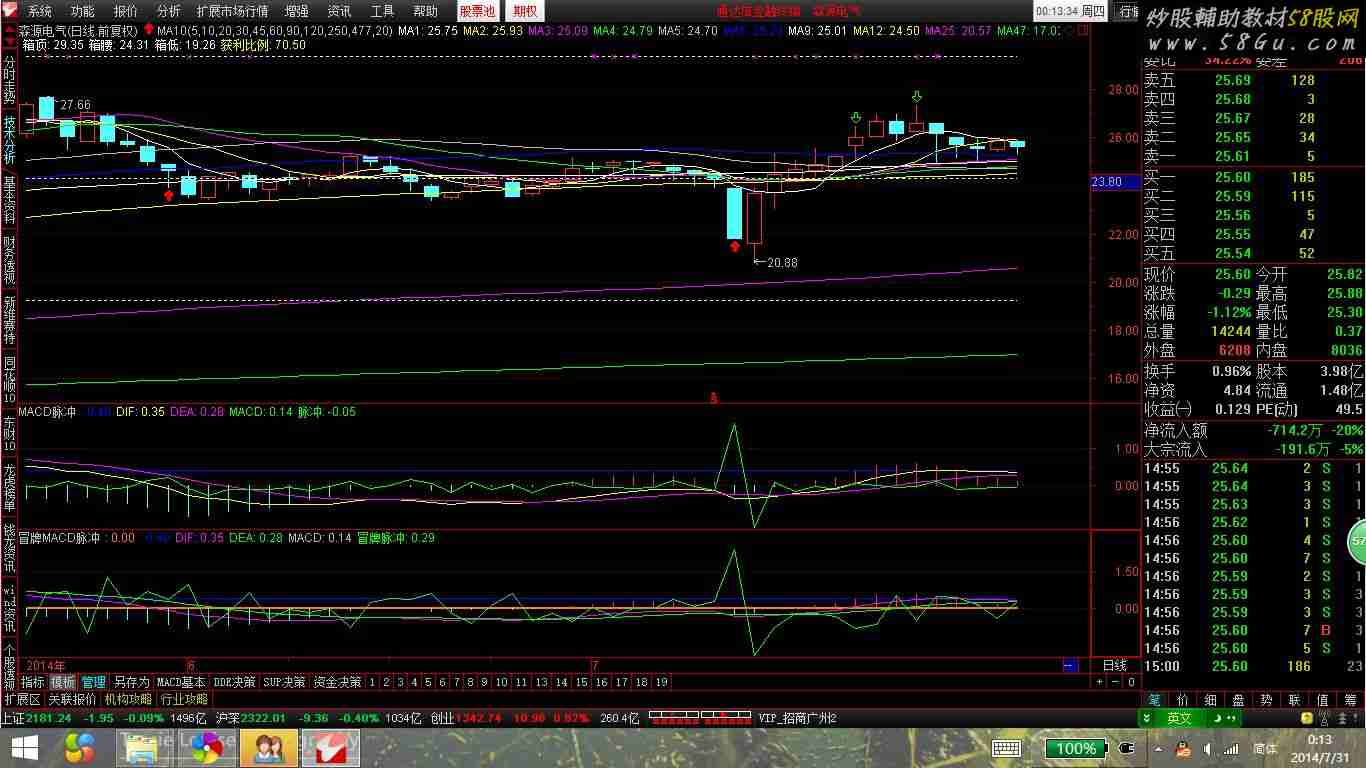Switch to the MACD基本 template tab

pyautogui.click(x=181, y=682)
